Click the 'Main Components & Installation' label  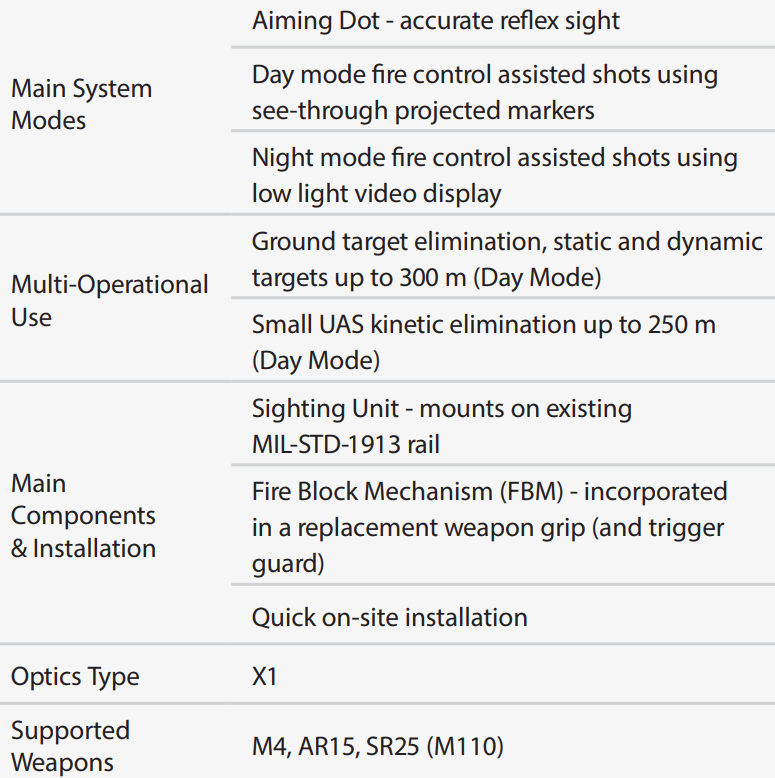(x=83, y=516)
